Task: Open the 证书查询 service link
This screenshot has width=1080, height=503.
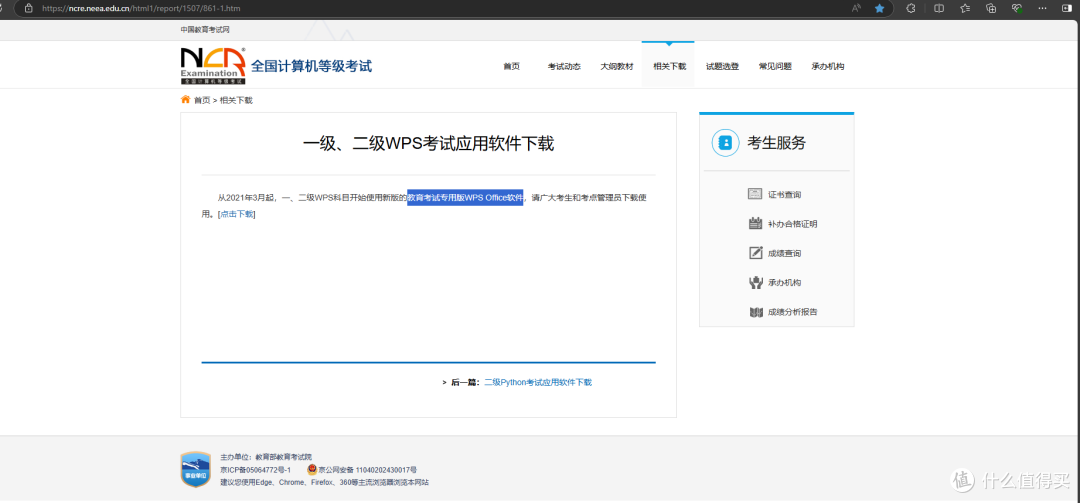Action: 785,195
